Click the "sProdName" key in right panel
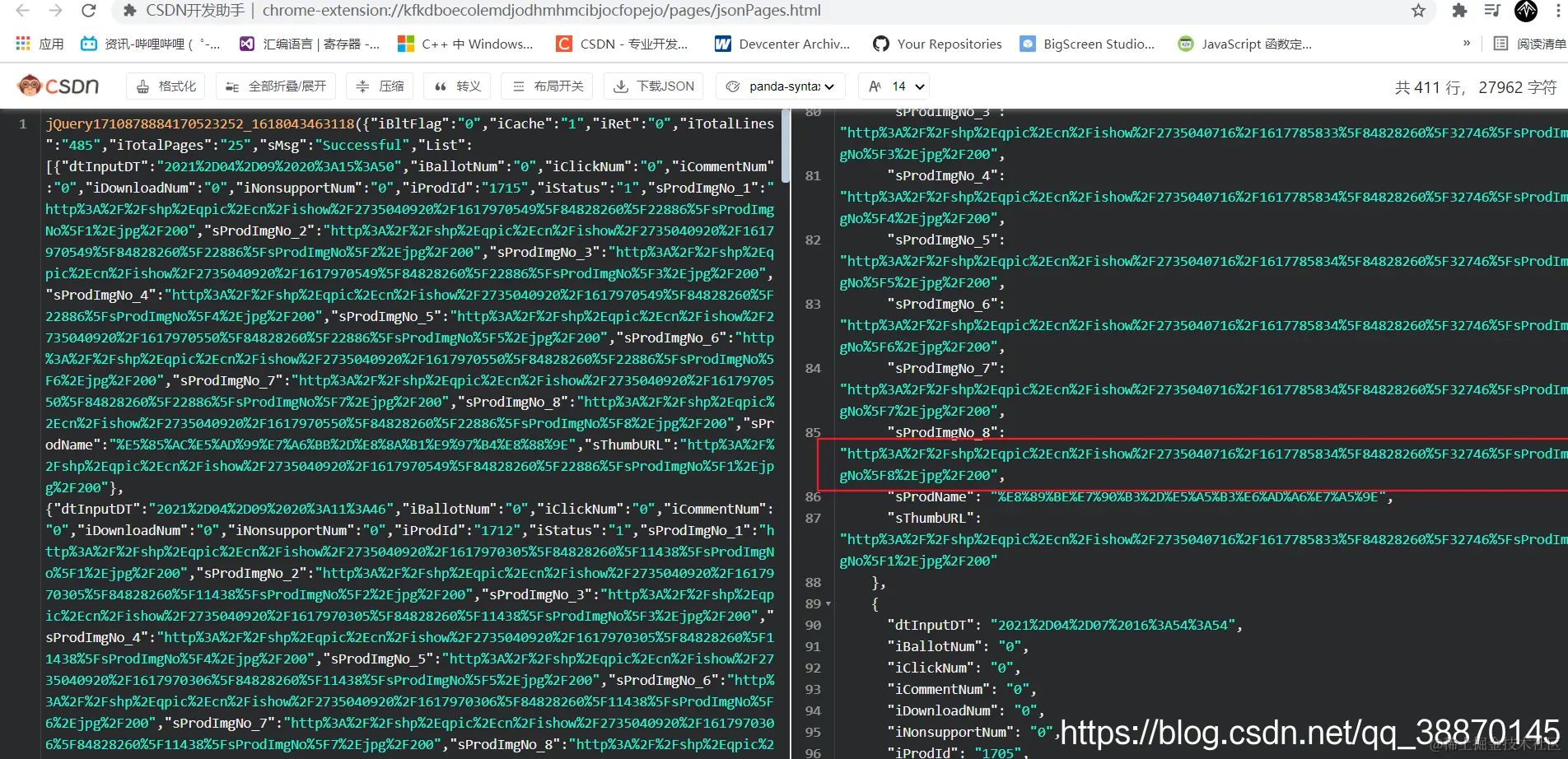1568x759 pixels. [931, 496]
